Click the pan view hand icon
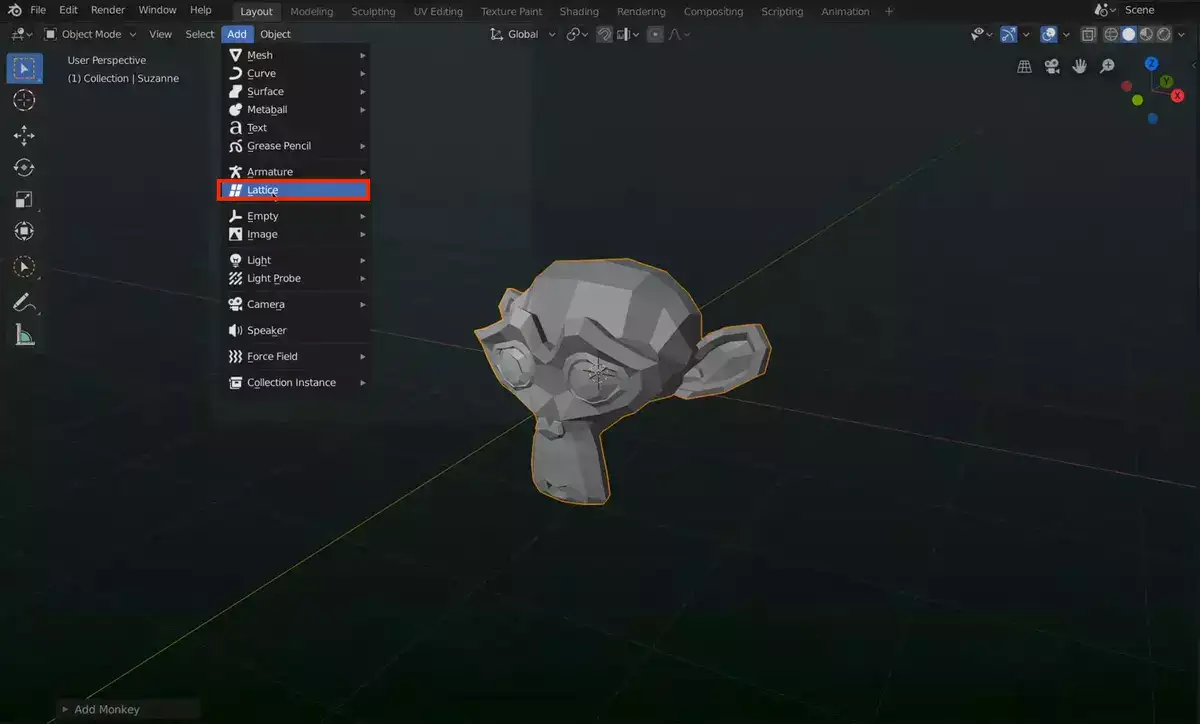Image resolution: width=1200 pixels, height=724 pixels. [1080, 67]
